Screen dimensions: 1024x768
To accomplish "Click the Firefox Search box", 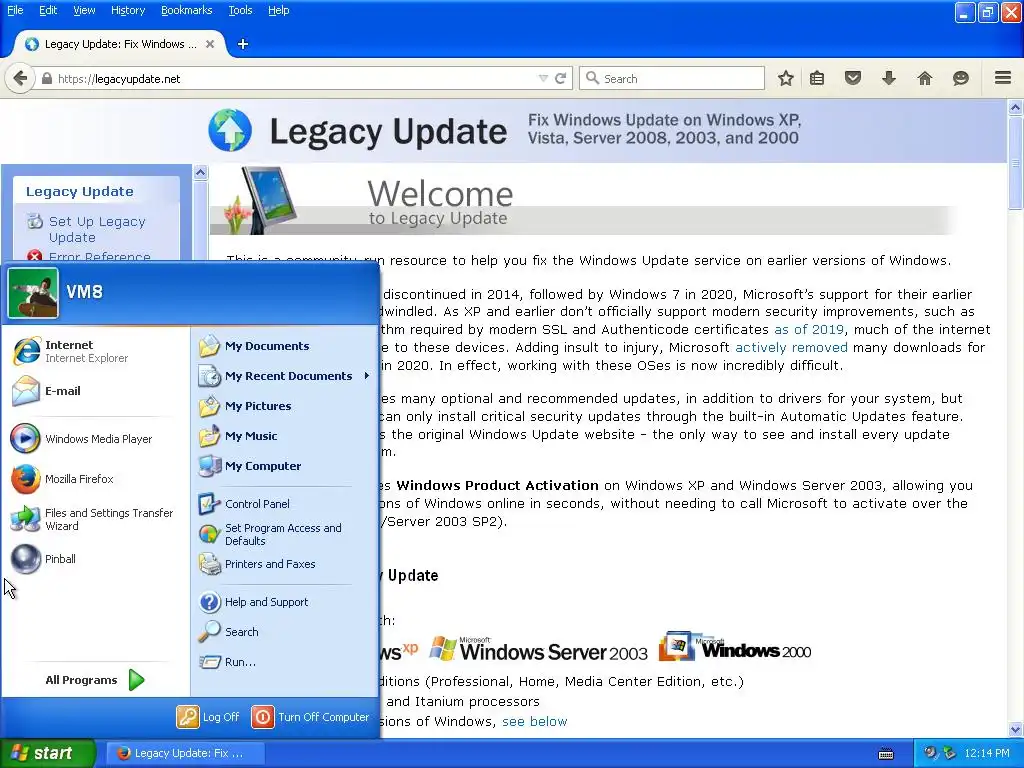I will click(672, 79).
